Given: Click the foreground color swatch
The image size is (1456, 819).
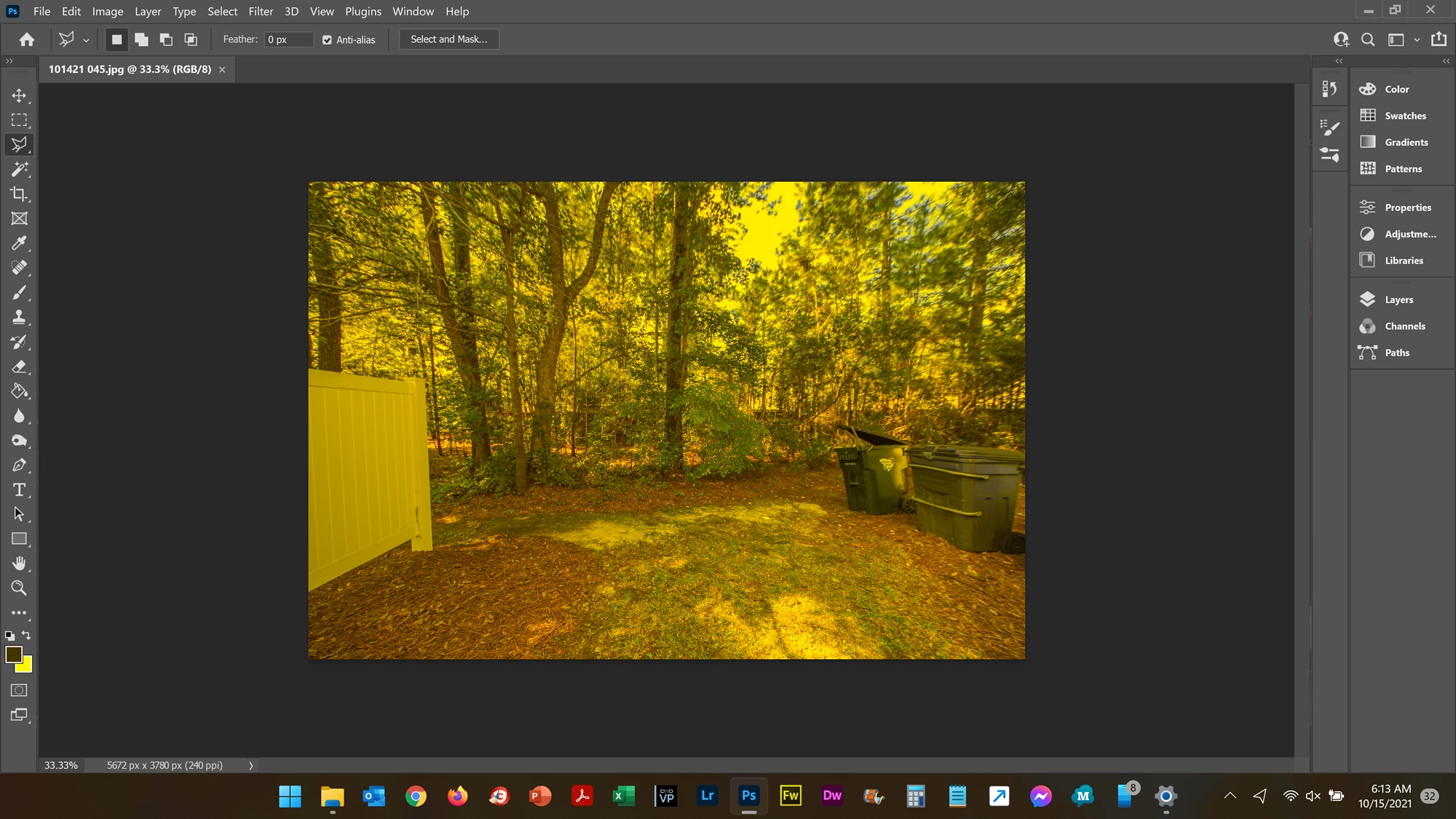Looking at the screenshot, I should [13, 654].
